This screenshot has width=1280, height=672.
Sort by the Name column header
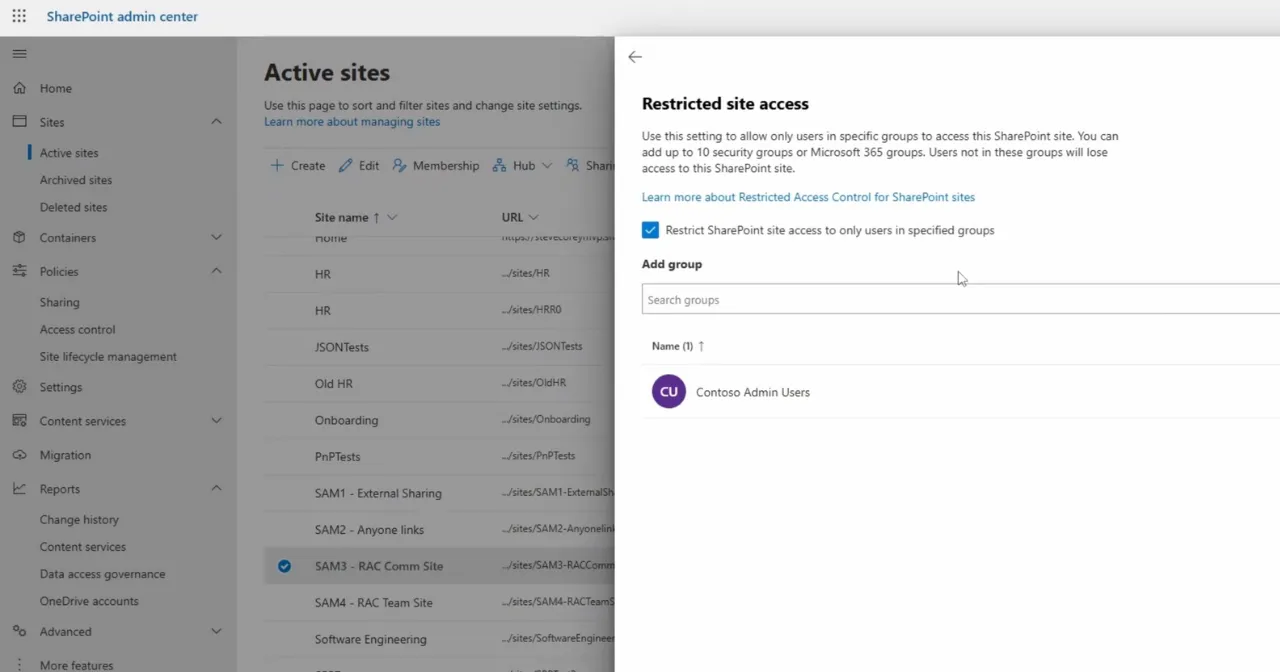(x=670, y=345)
